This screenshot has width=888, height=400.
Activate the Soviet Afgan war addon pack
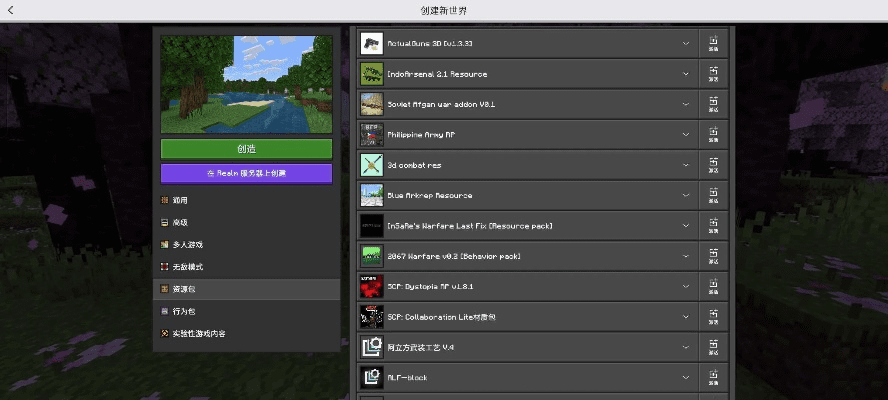(x=714, y=104)
